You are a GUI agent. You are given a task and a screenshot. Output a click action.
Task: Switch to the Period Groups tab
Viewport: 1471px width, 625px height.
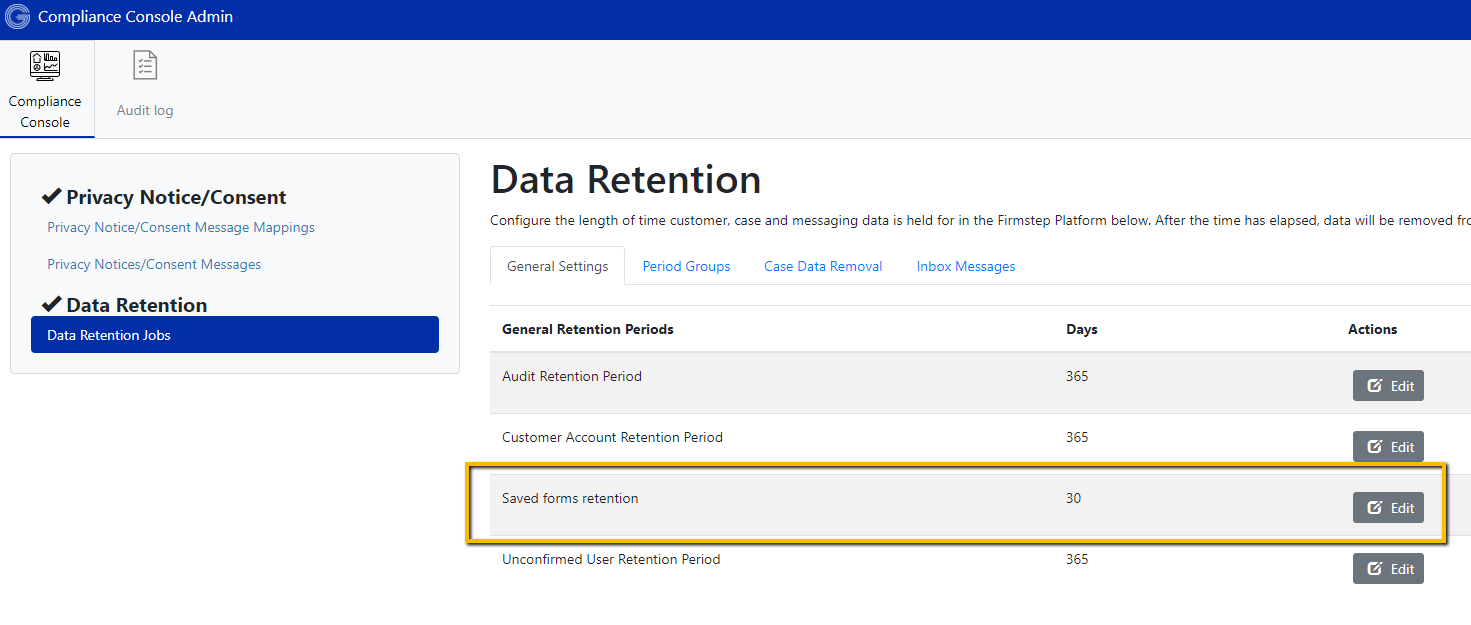click(x=686, y=266)
